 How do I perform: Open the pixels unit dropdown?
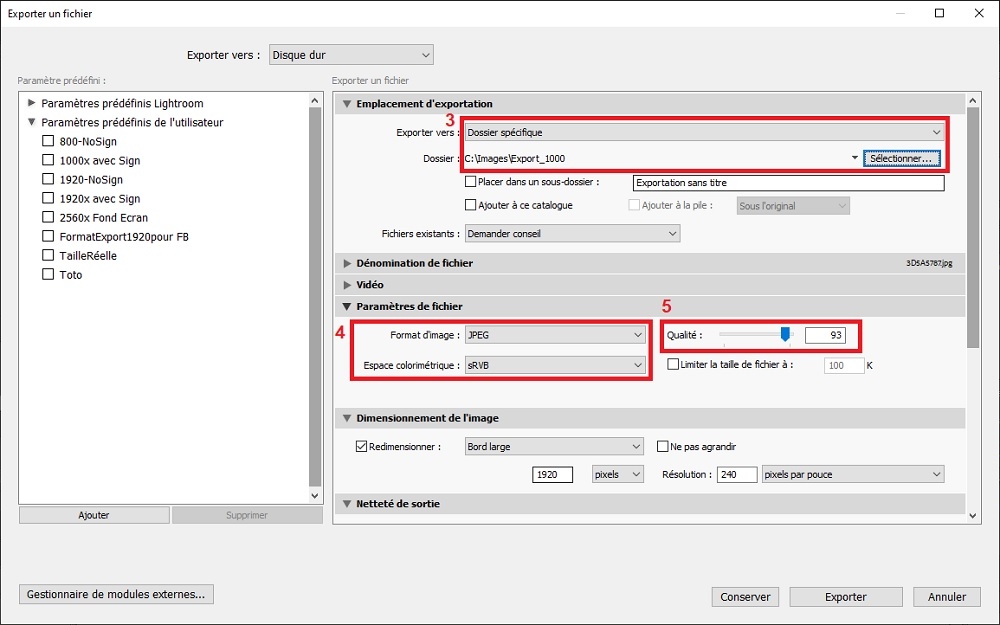[617, 474]
